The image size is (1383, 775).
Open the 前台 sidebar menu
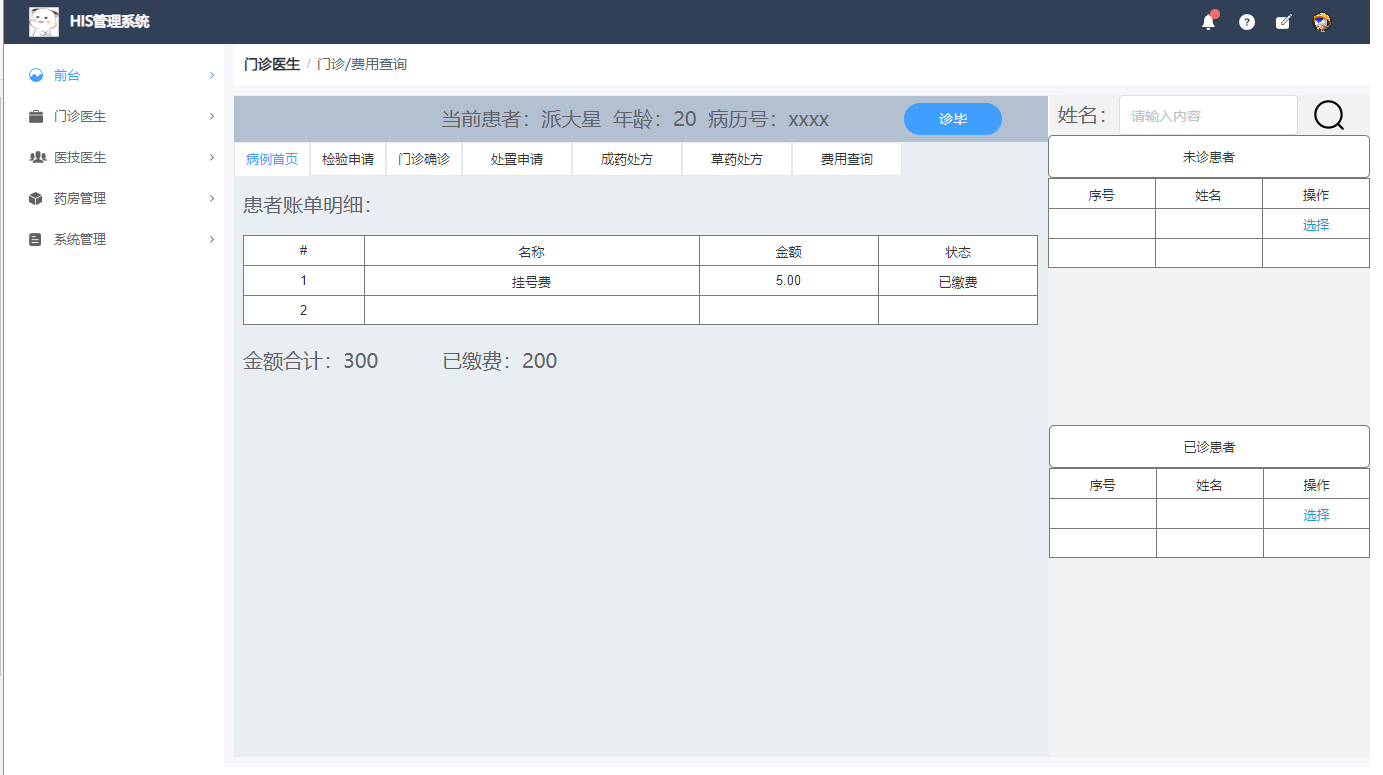pos(114,75)
